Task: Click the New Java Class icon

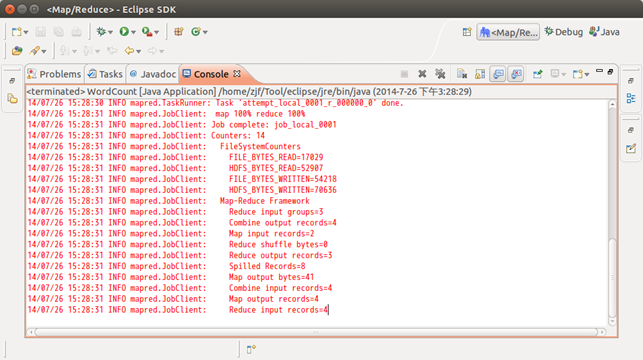Action: tap(196, 32)
